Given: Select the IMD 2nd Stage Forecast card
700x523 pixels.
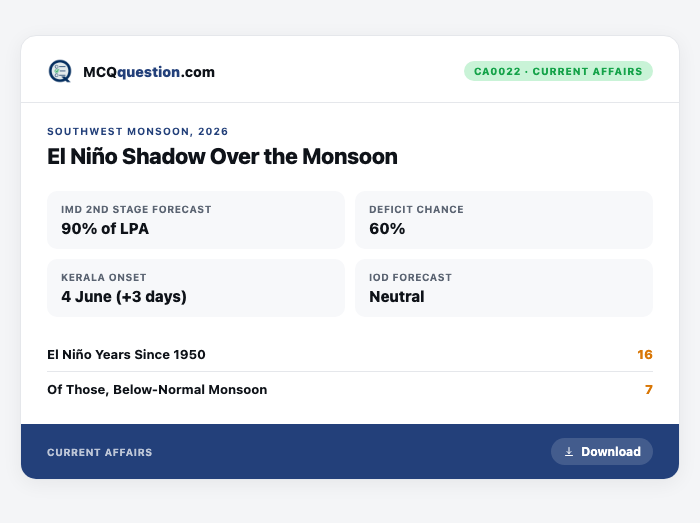Looking at the screenshot, I should (x=196, y=220).
